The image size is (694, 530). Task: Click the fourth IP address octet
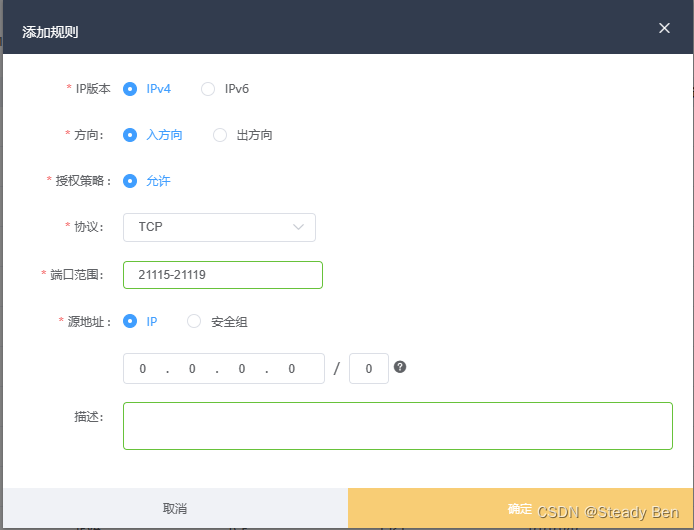pyautogui.click(x=291, y=369)
